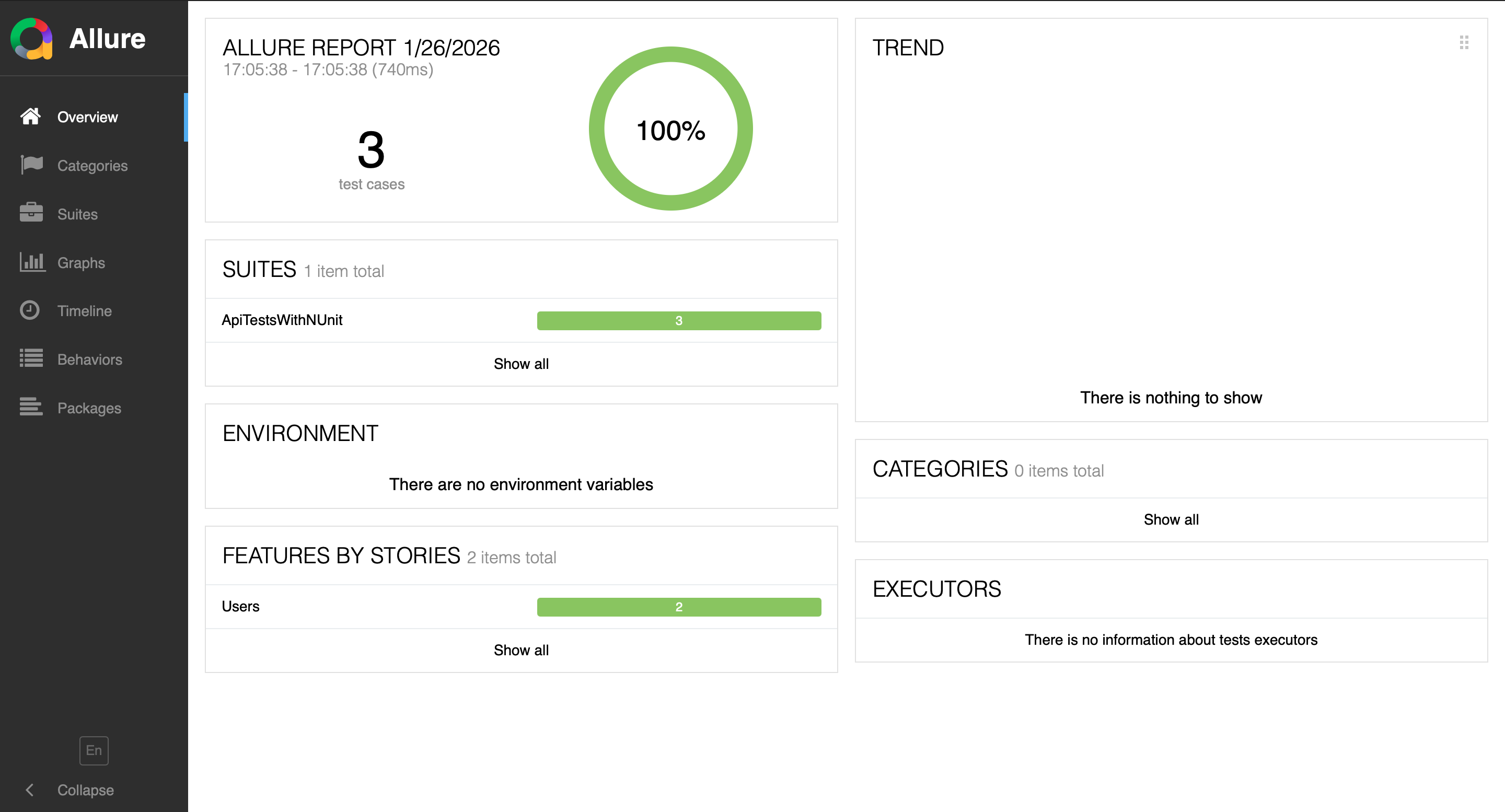Click the Allure brand title

click(108, 39)
